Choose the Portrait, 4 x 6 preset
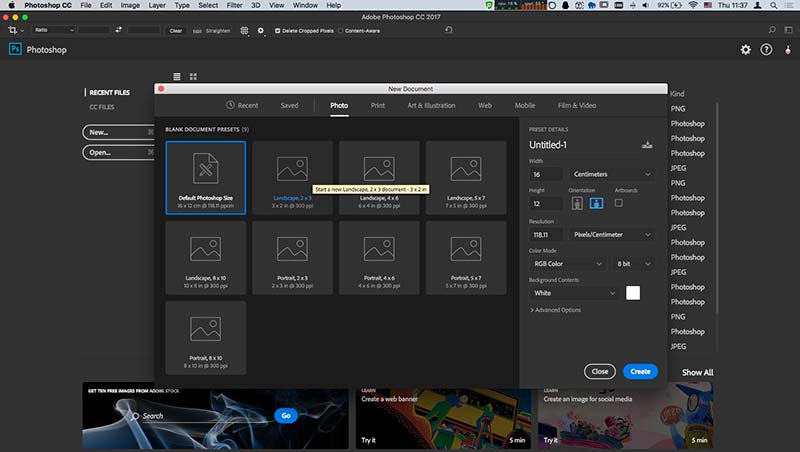 click(379, 258)
